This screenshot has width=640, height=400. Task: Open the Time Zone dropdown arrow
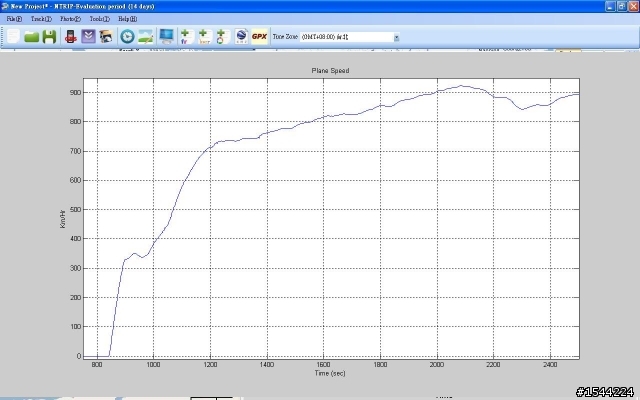(x=396, y=38)
